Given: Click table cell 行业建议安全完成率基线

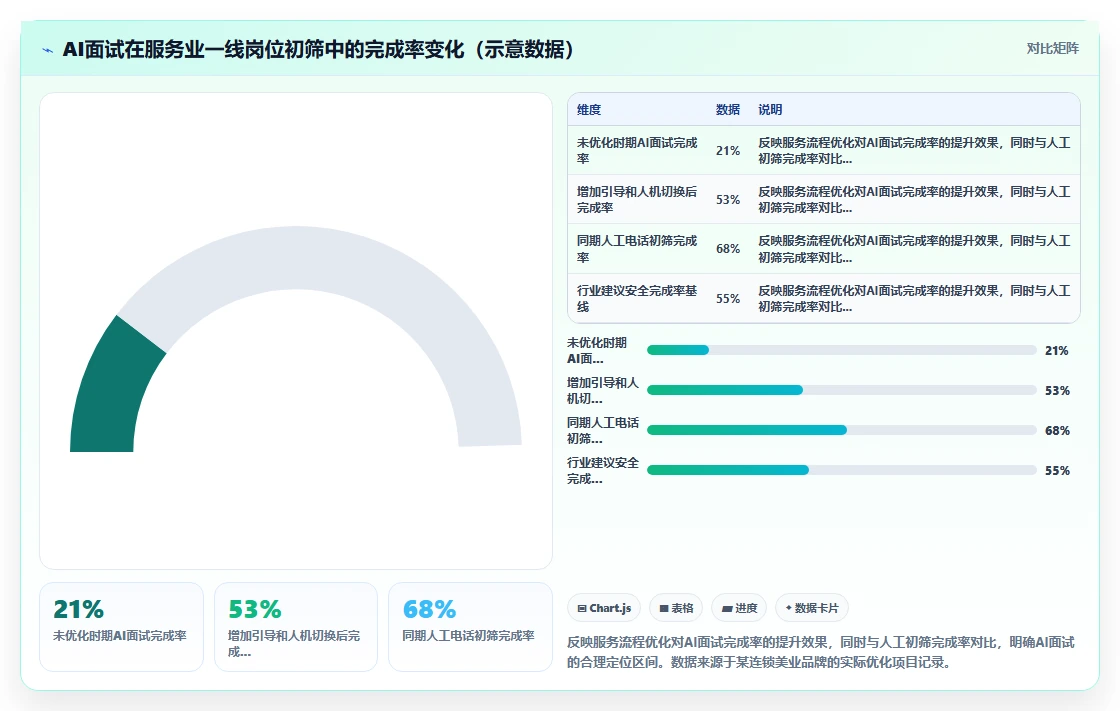Looking at the screenshot, I should point(637,299).
